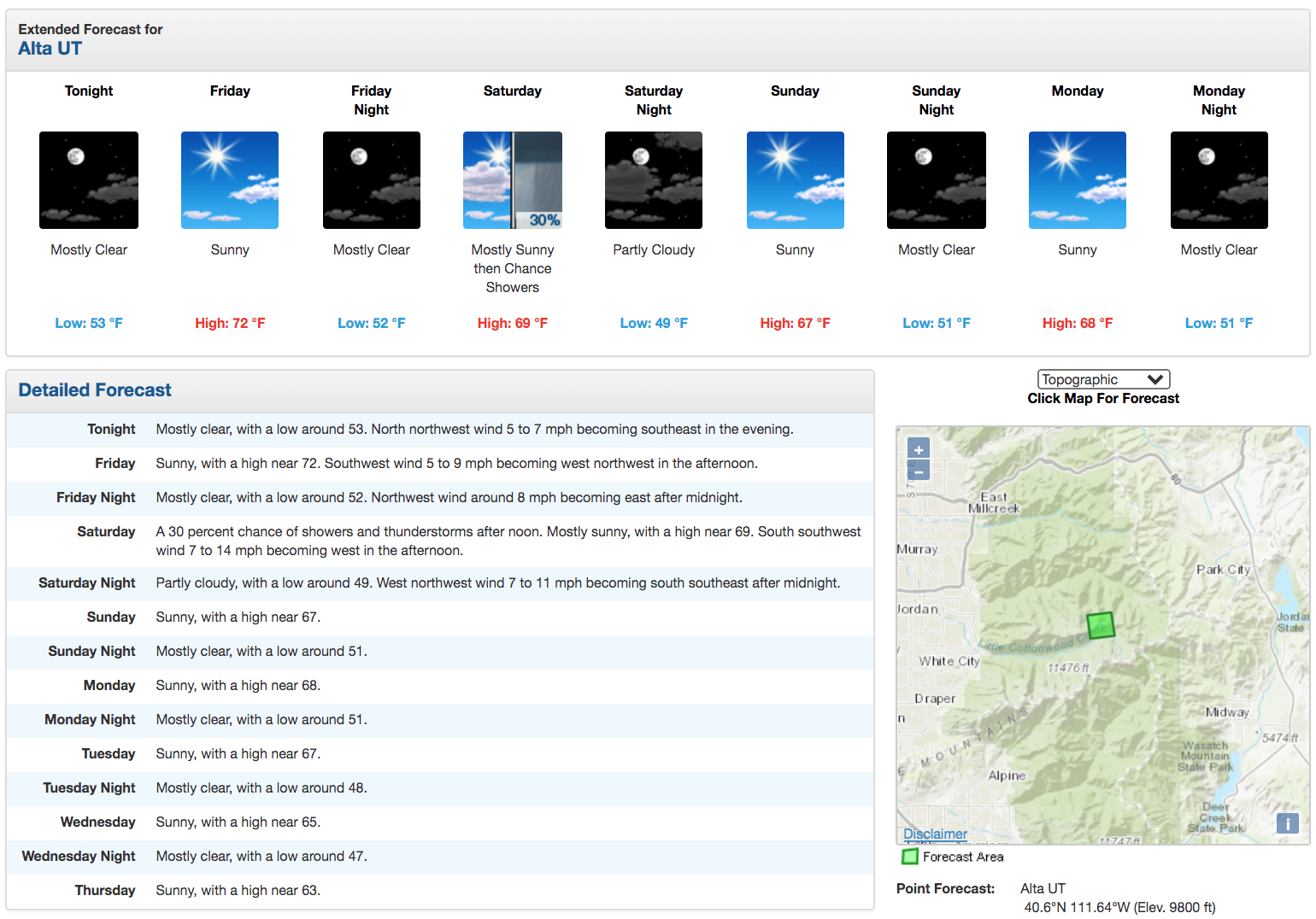Click the Detailed Forecast heading
Image resolution: width=1316 pixels, height=919 pixels.
pyautogui.click(x=95, y=390)
